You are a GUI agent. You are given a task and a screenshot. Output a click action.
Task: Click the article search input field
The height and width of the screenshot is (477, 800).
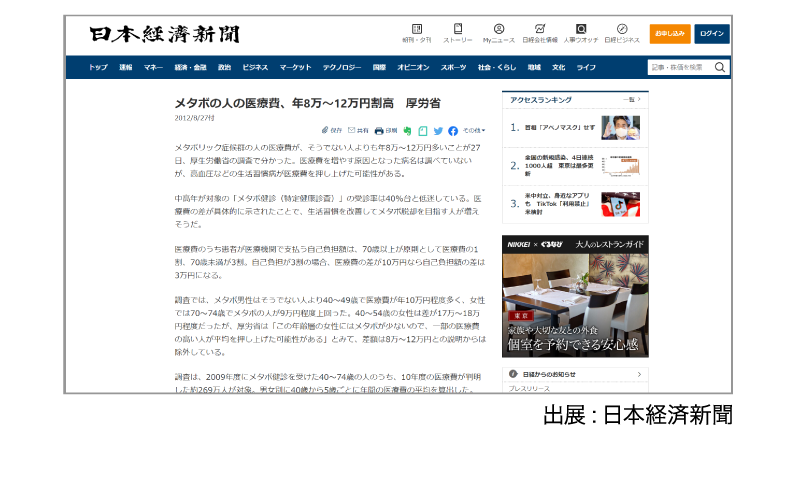[x=677, y=67]
